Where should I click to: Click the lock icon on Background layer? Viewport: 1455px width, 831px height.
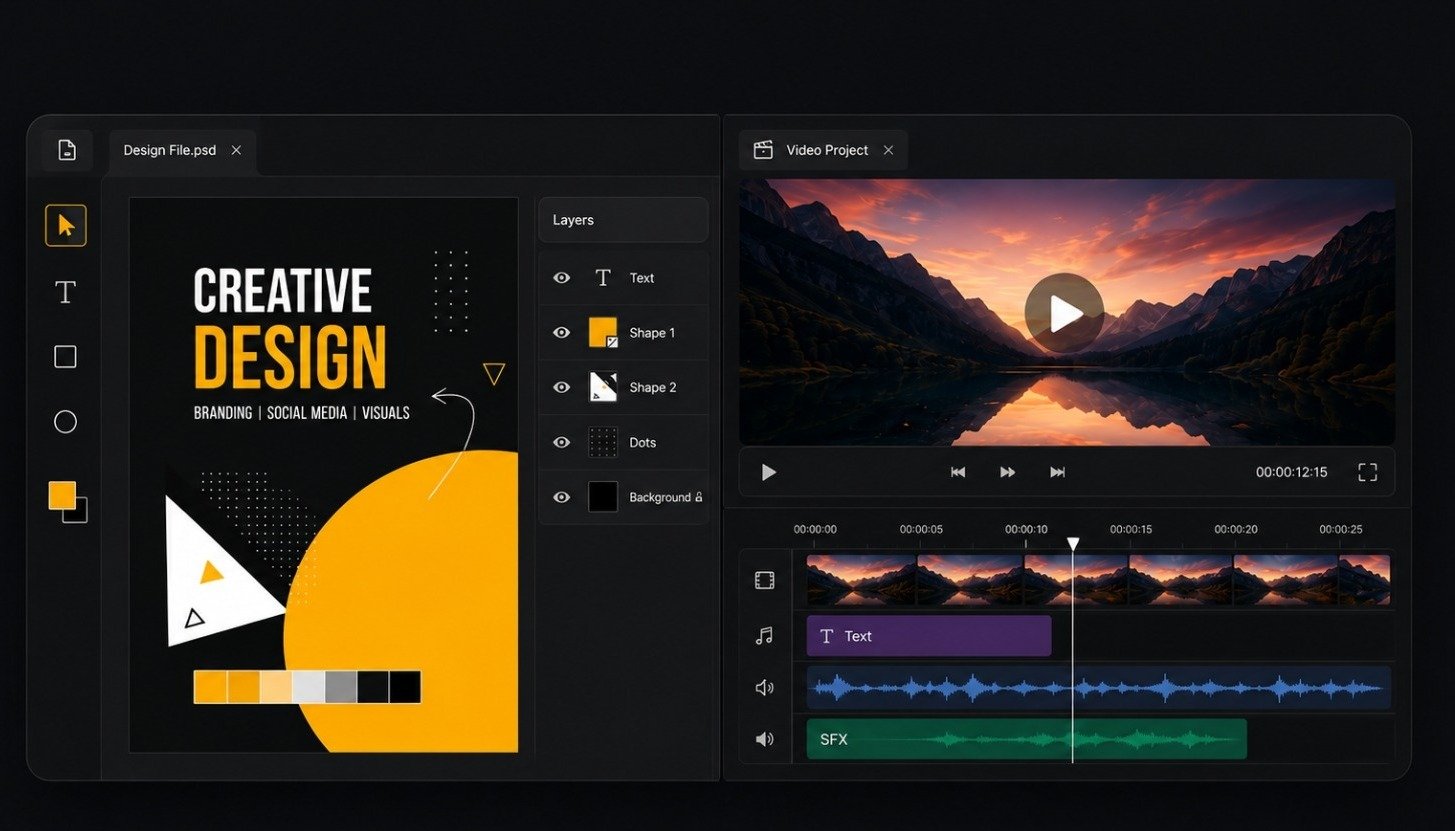pos(698,497)
